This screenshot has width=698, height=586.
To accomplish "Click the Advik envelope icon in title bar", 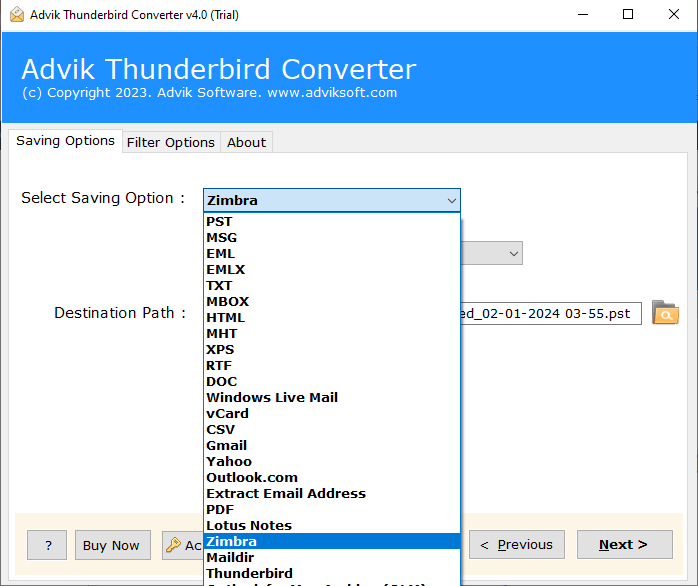I will point(16,14).
